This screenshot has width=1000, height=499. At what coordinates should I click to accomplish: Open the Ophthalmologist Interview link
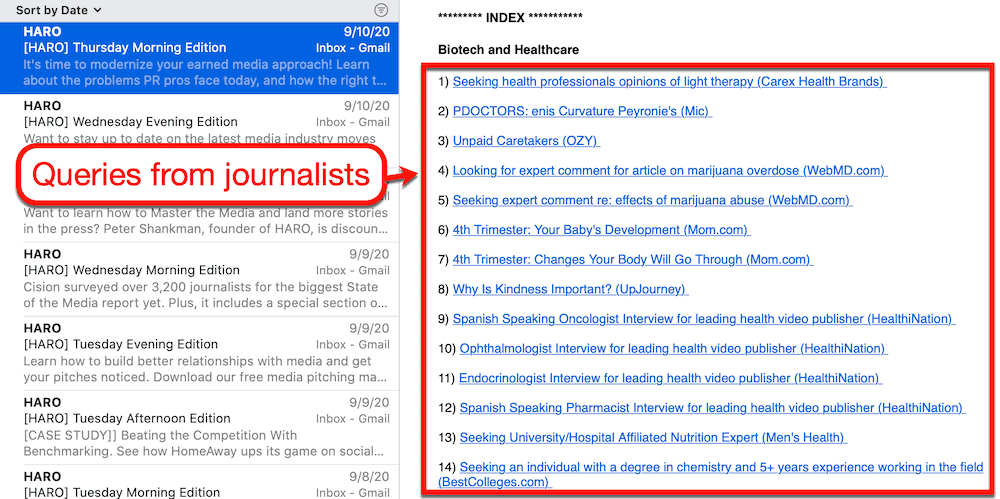pos(673,349)
